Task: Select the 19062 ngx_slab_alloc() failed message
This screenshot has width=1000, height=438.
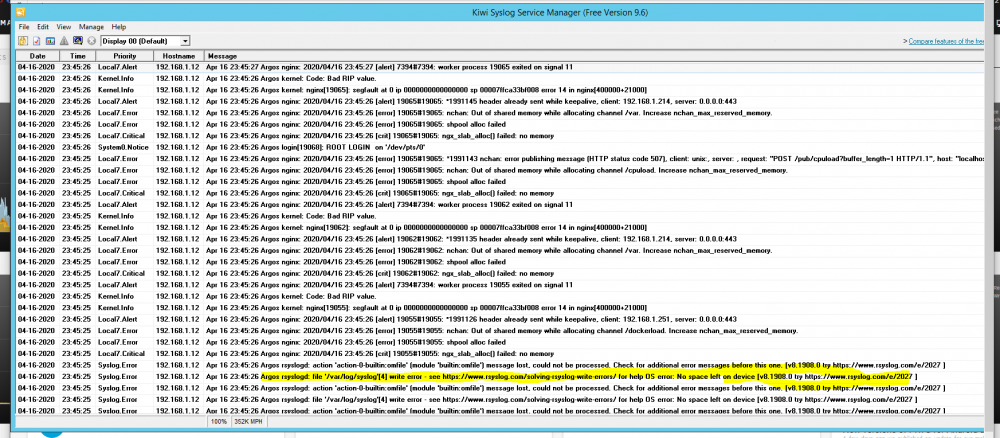Action: 380,274
